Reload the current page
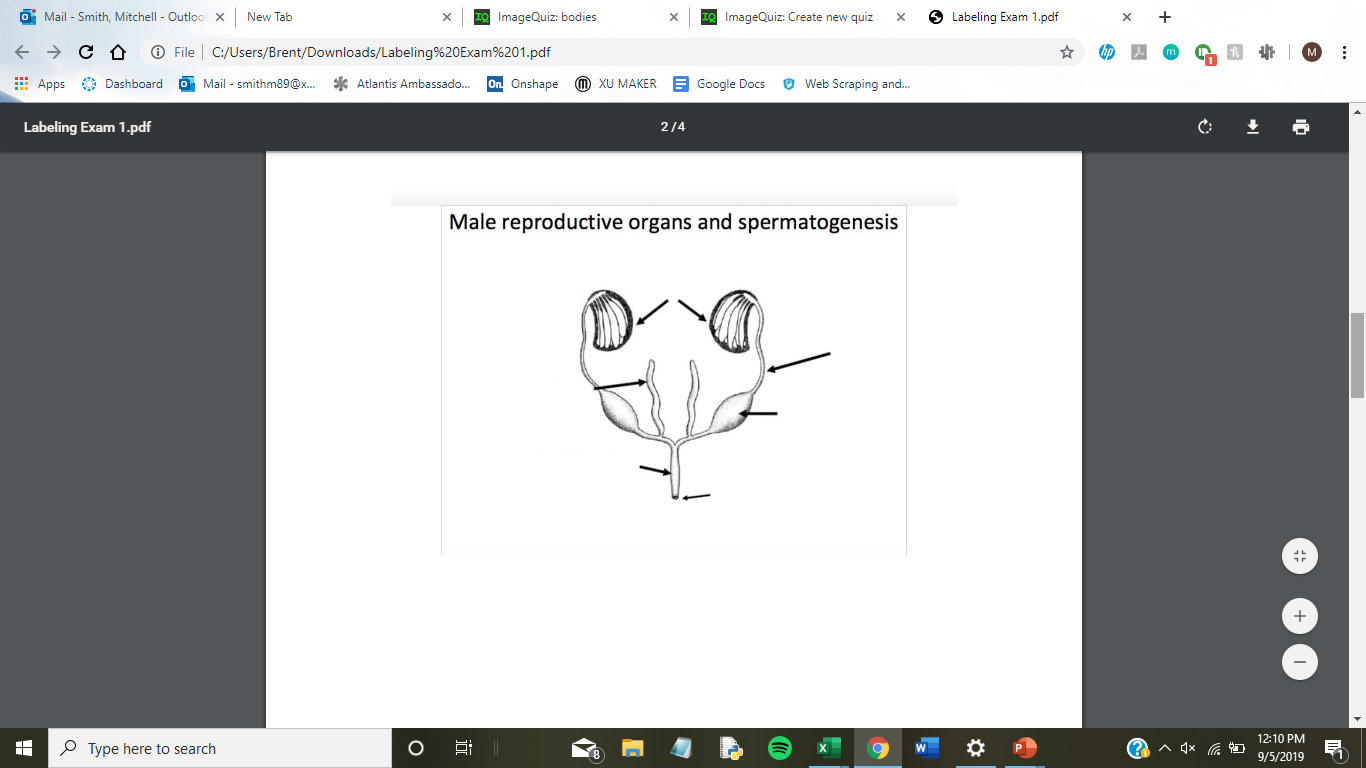 pyautogui.click(x=86, y=52)
